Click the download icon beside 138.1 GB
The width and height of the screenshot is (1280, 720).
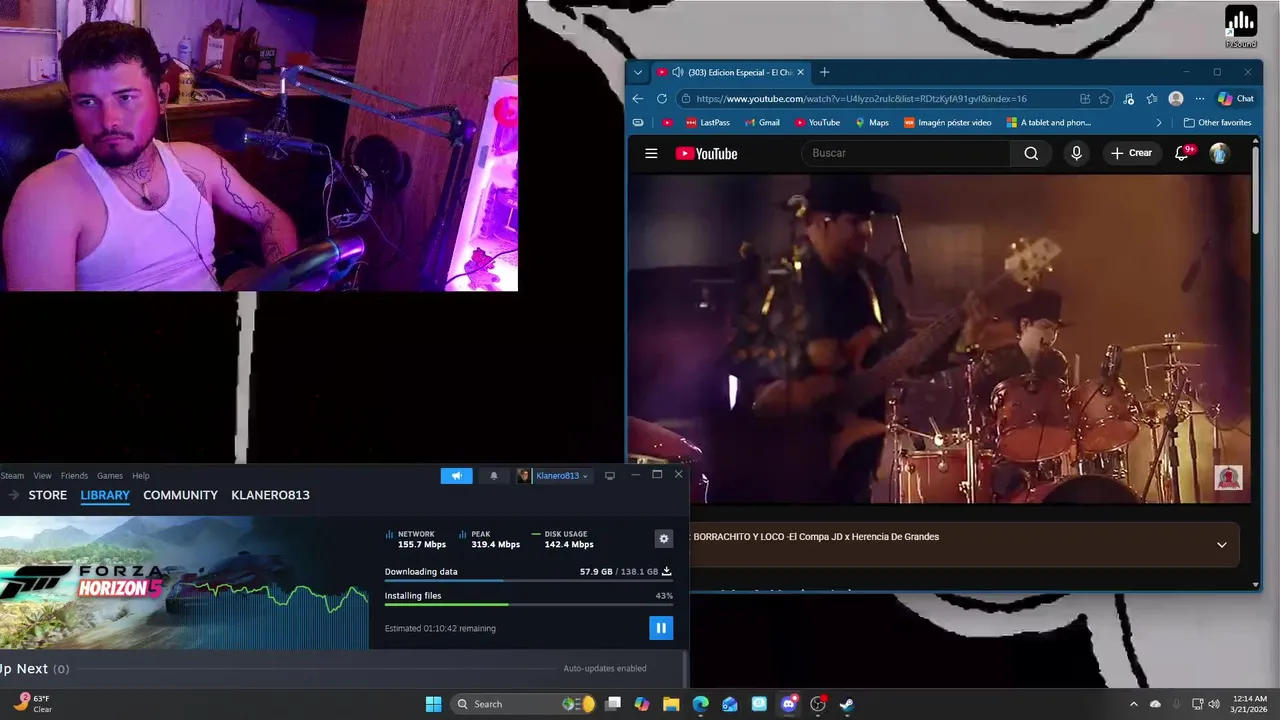pos(667,571)
